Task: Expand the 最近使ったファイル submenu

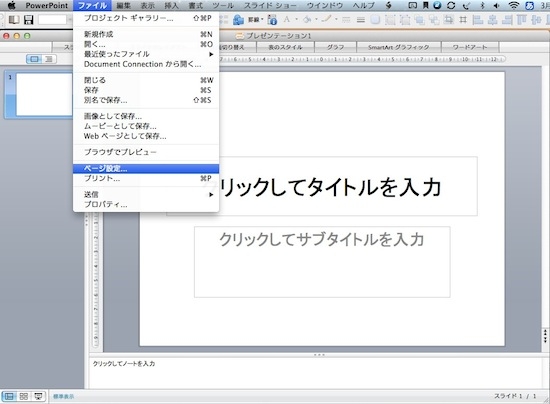Action: tap(146, 54)
